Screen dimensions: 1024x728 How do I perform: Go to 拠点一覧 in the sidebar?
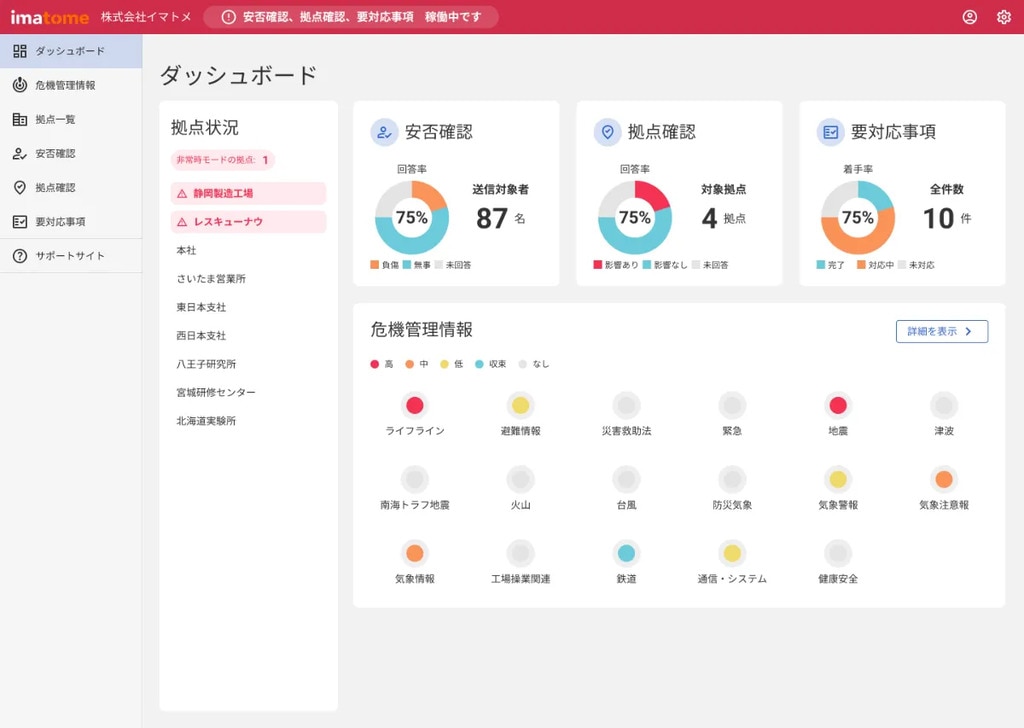[55, 119]
